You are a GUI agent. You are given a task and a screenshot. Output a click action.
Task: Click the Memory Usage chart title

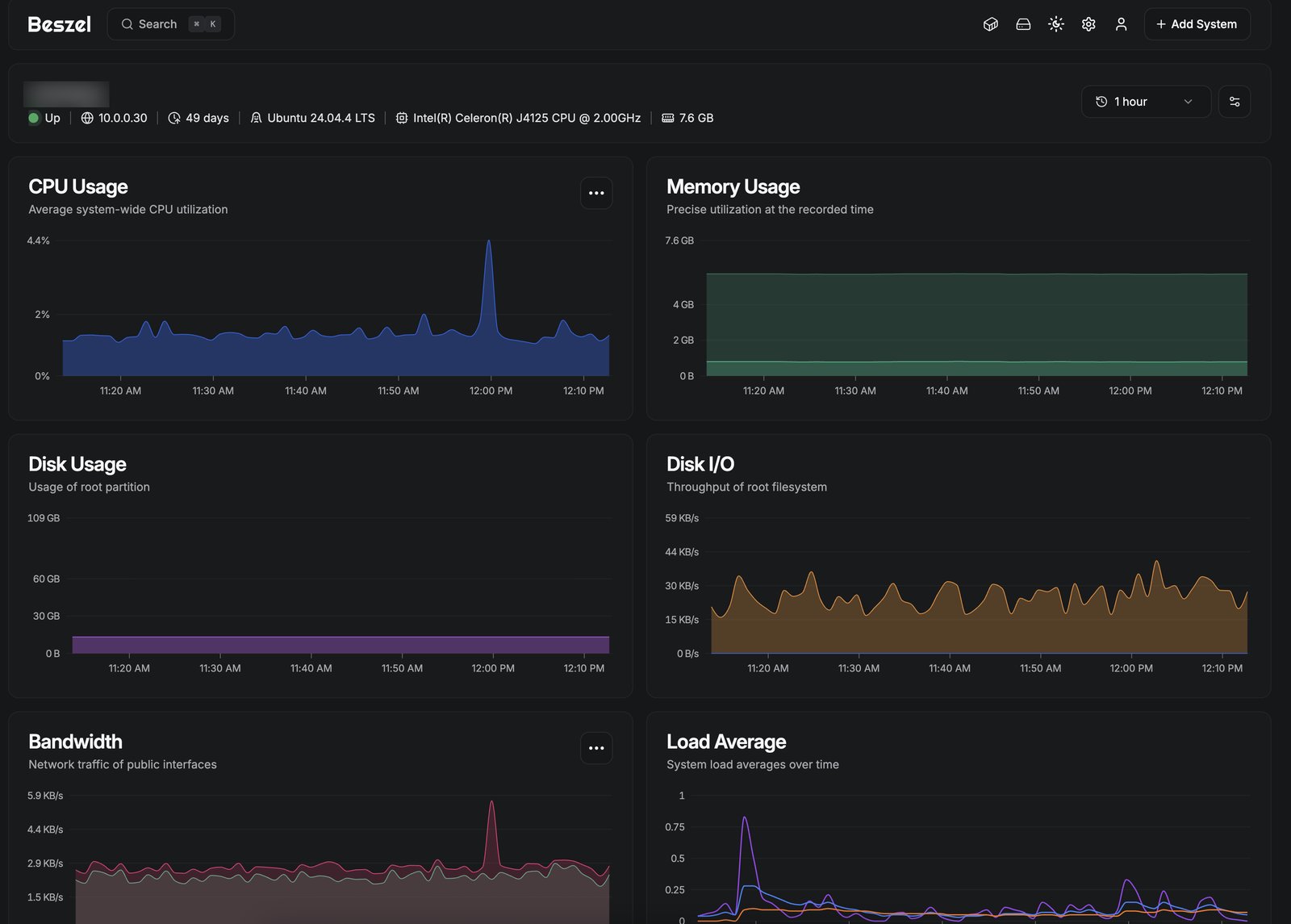point(733,186)
